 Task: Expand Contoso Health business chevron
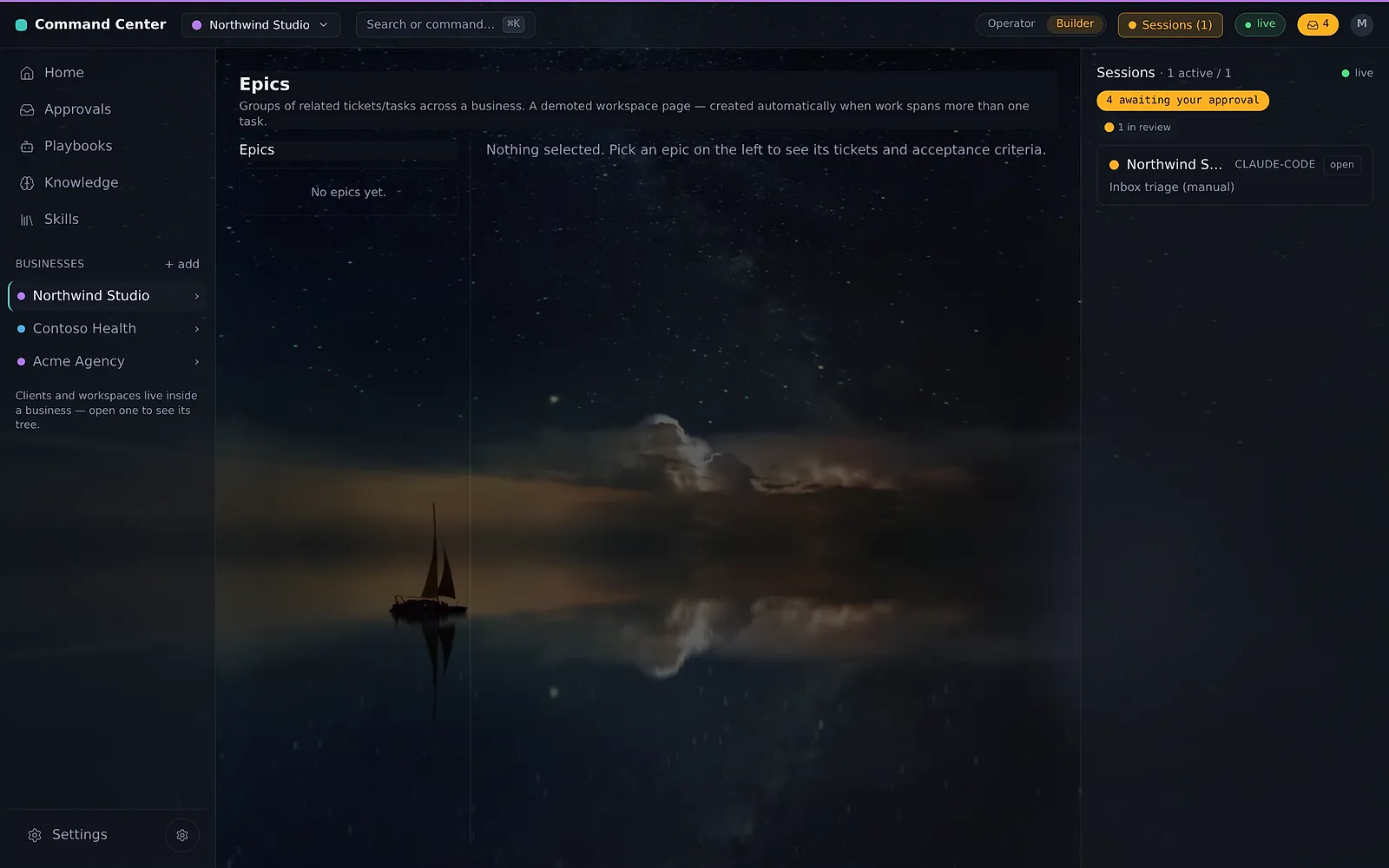pyautogui.click(x=197, y=329)
